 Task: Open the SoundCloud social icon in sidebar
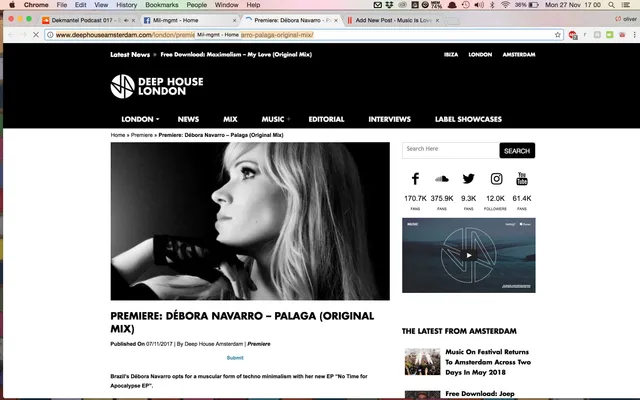click(x=442, y=179)
